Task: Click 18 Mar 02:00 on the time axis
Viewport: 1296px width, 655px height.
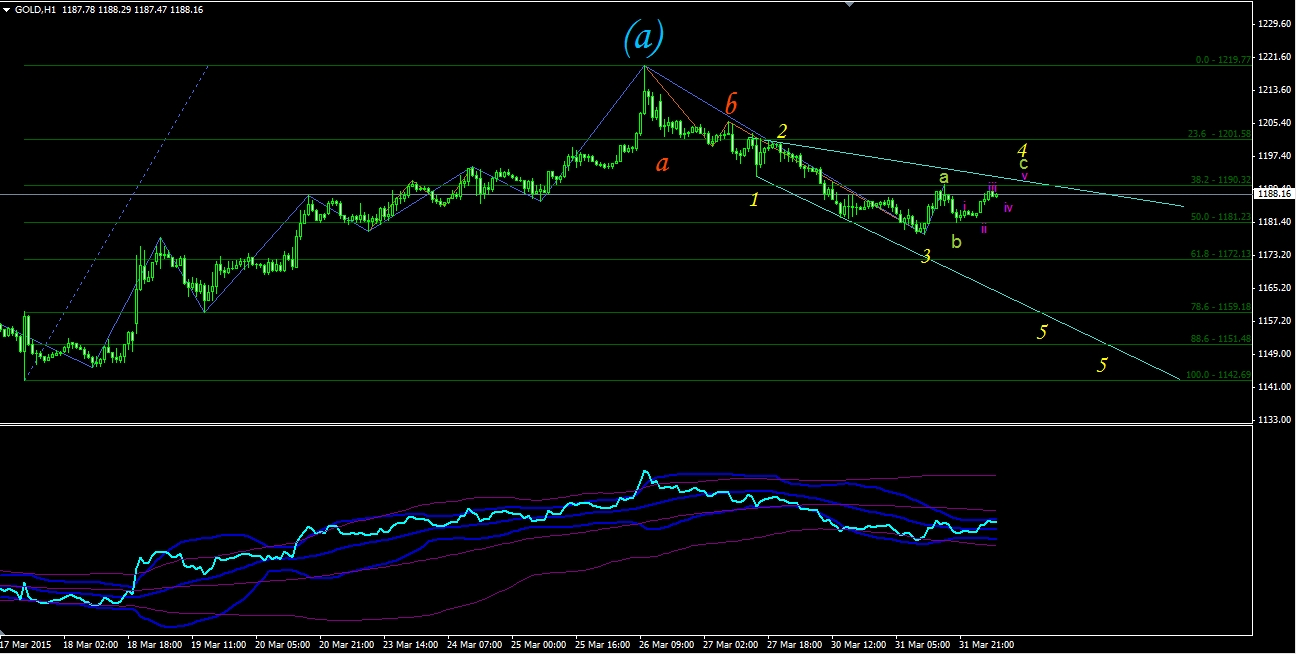Action: click(92, 645)
